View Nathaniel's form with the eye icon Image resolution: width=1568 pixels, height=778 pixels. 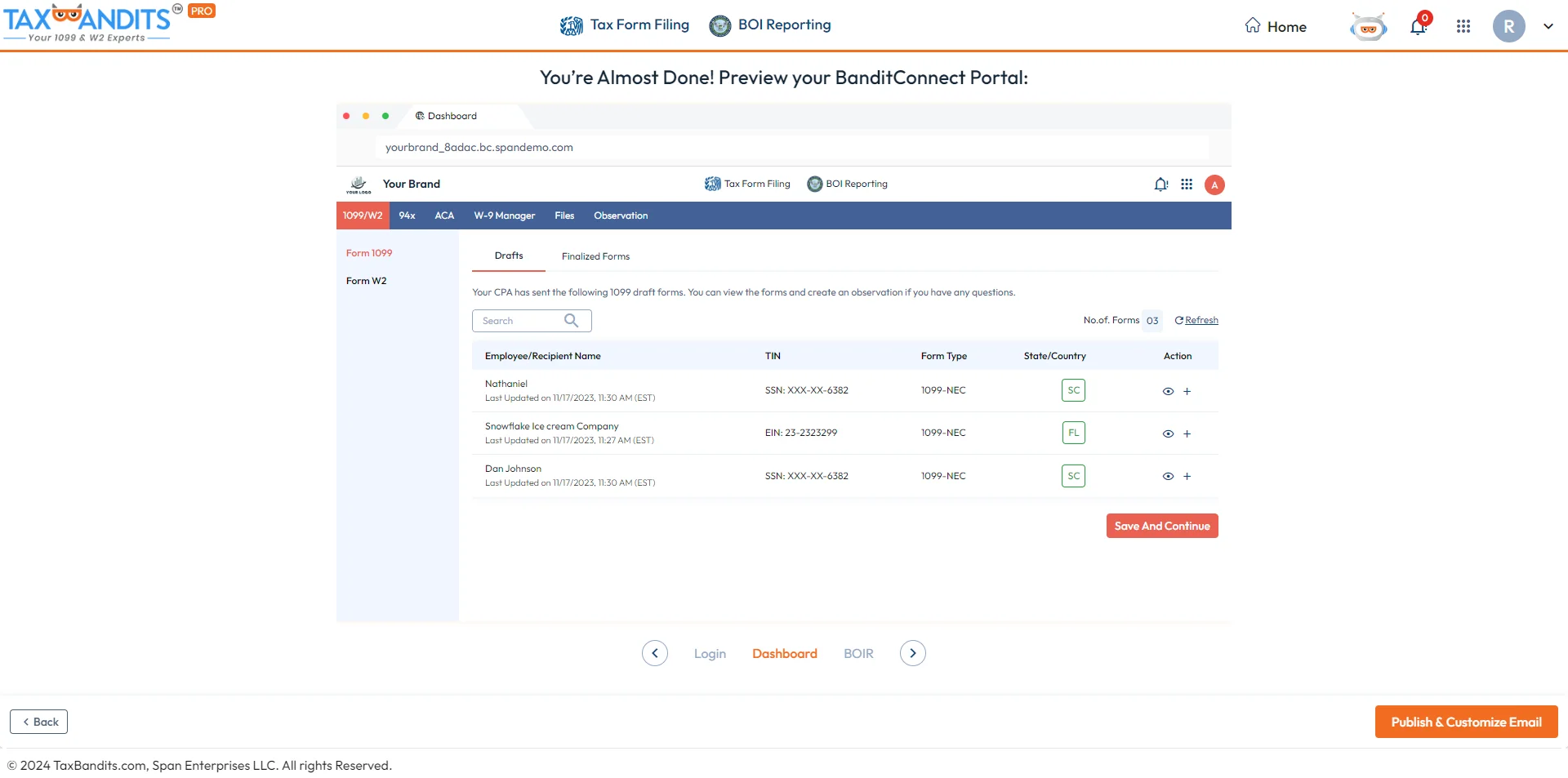click(1168, 391)
